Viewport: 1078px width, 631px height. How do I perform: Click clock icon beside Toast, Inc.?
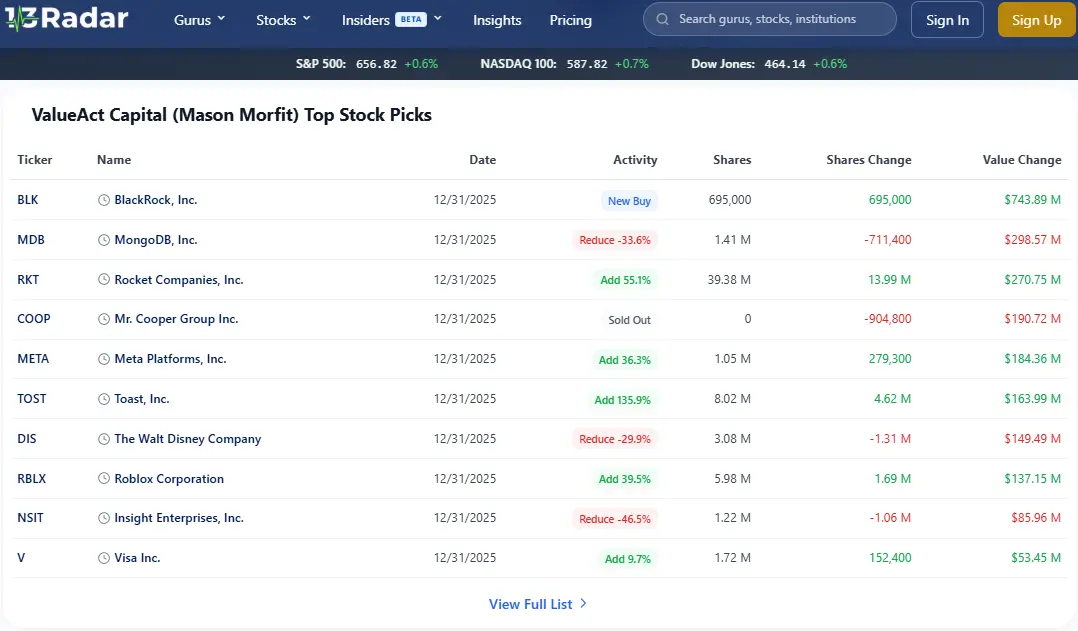click(x=104, y=399)
